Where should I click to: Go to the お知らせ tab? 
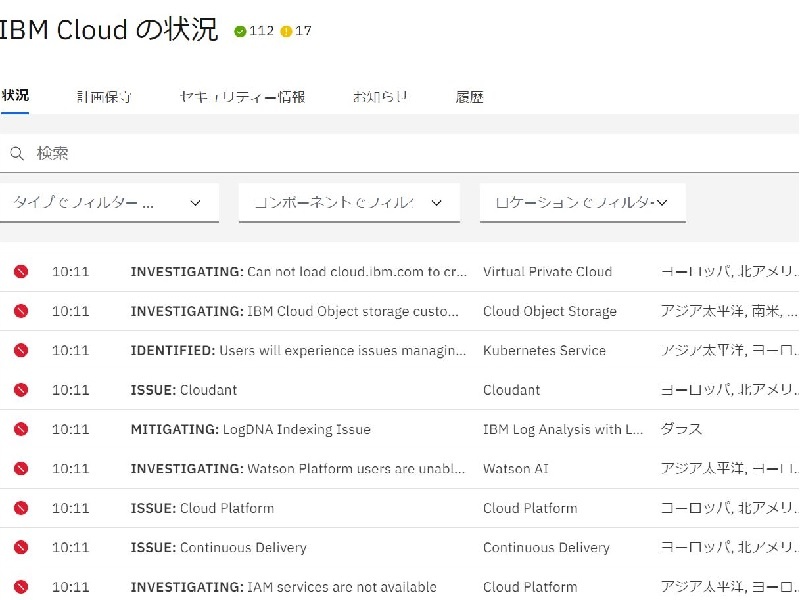click(x=380, y=97)
